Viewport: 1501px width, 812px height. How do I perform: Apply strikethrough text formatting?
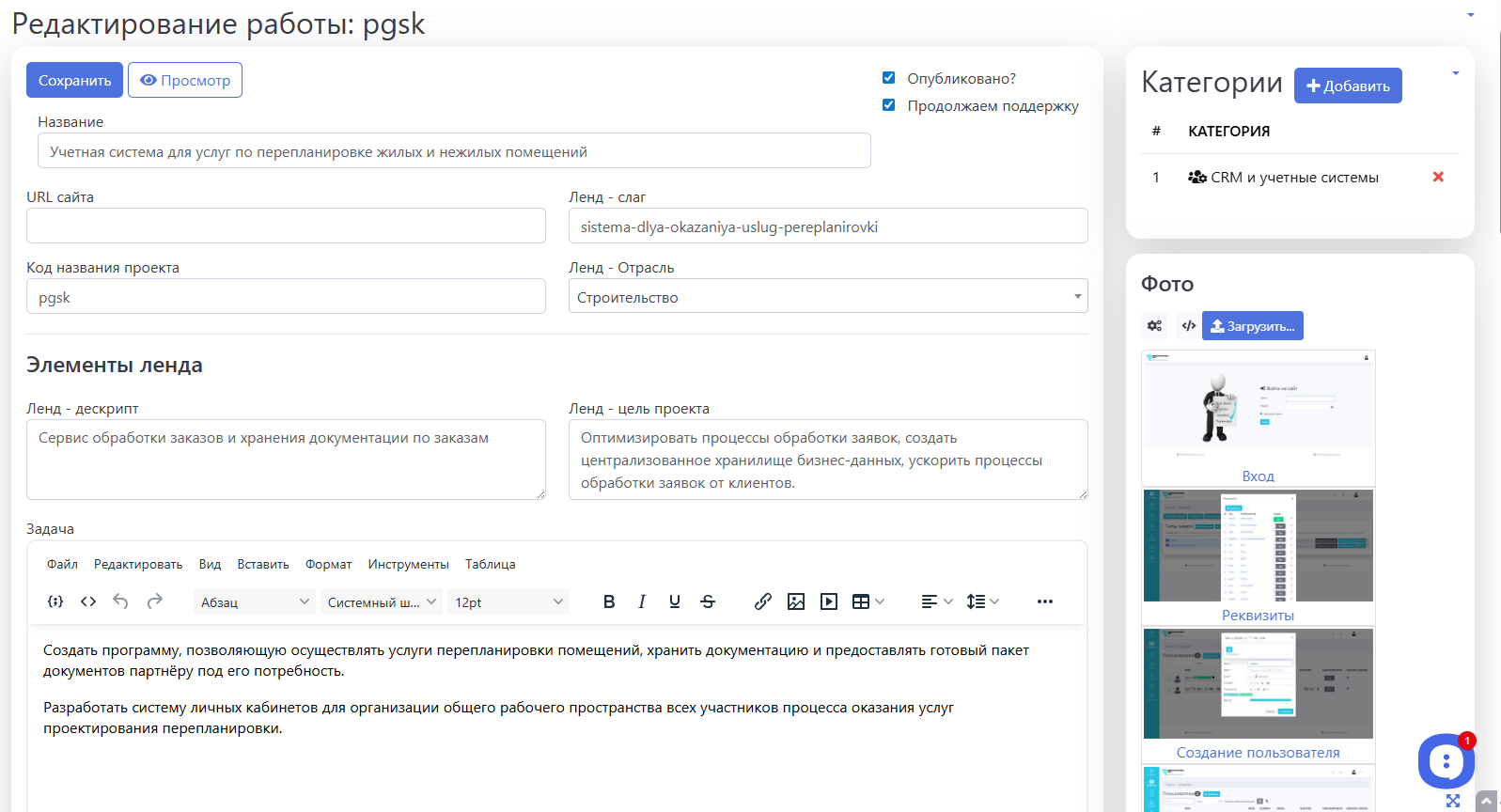pos(708,601)
